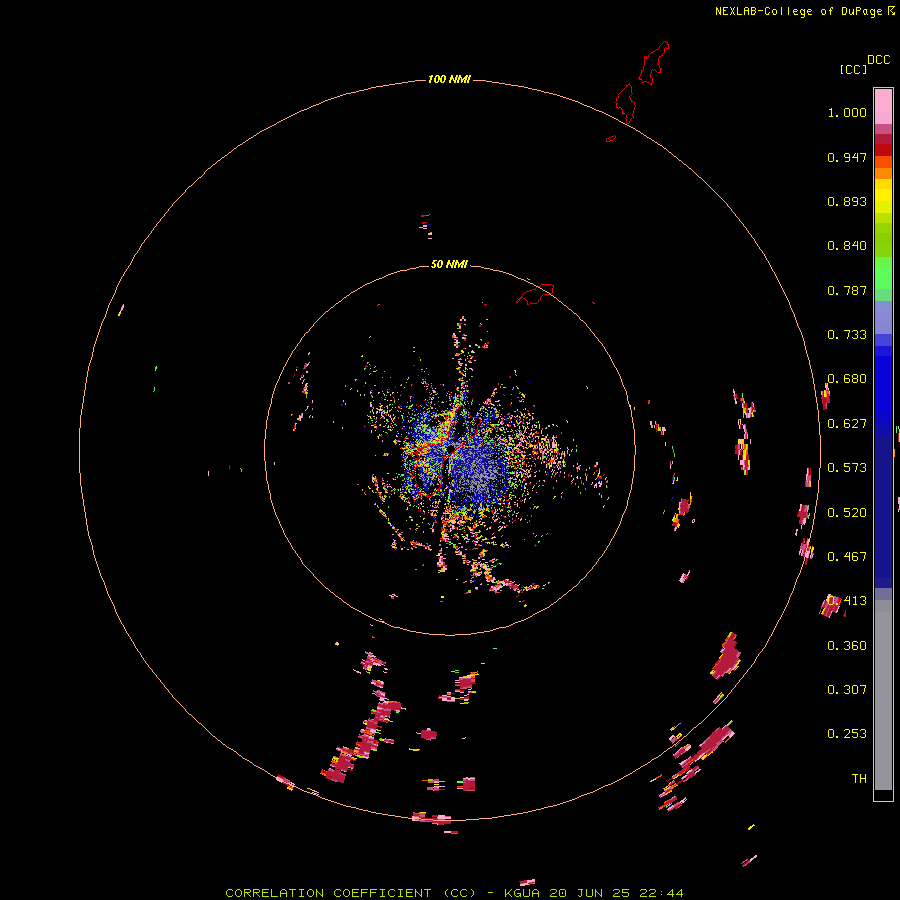Click the pink segment at top of color bar
This screenshot has height=900, width=900.
(x=883, y=106)
